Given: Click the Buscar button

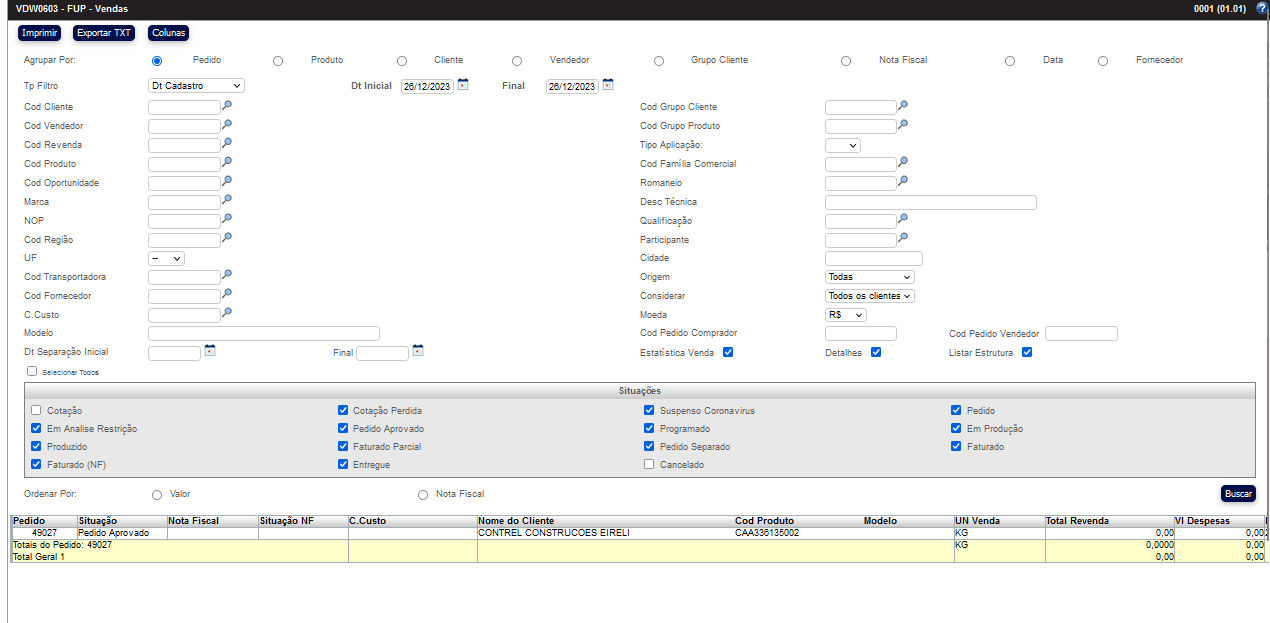Looking at the screenshot, I should (x=1237, y=494).
